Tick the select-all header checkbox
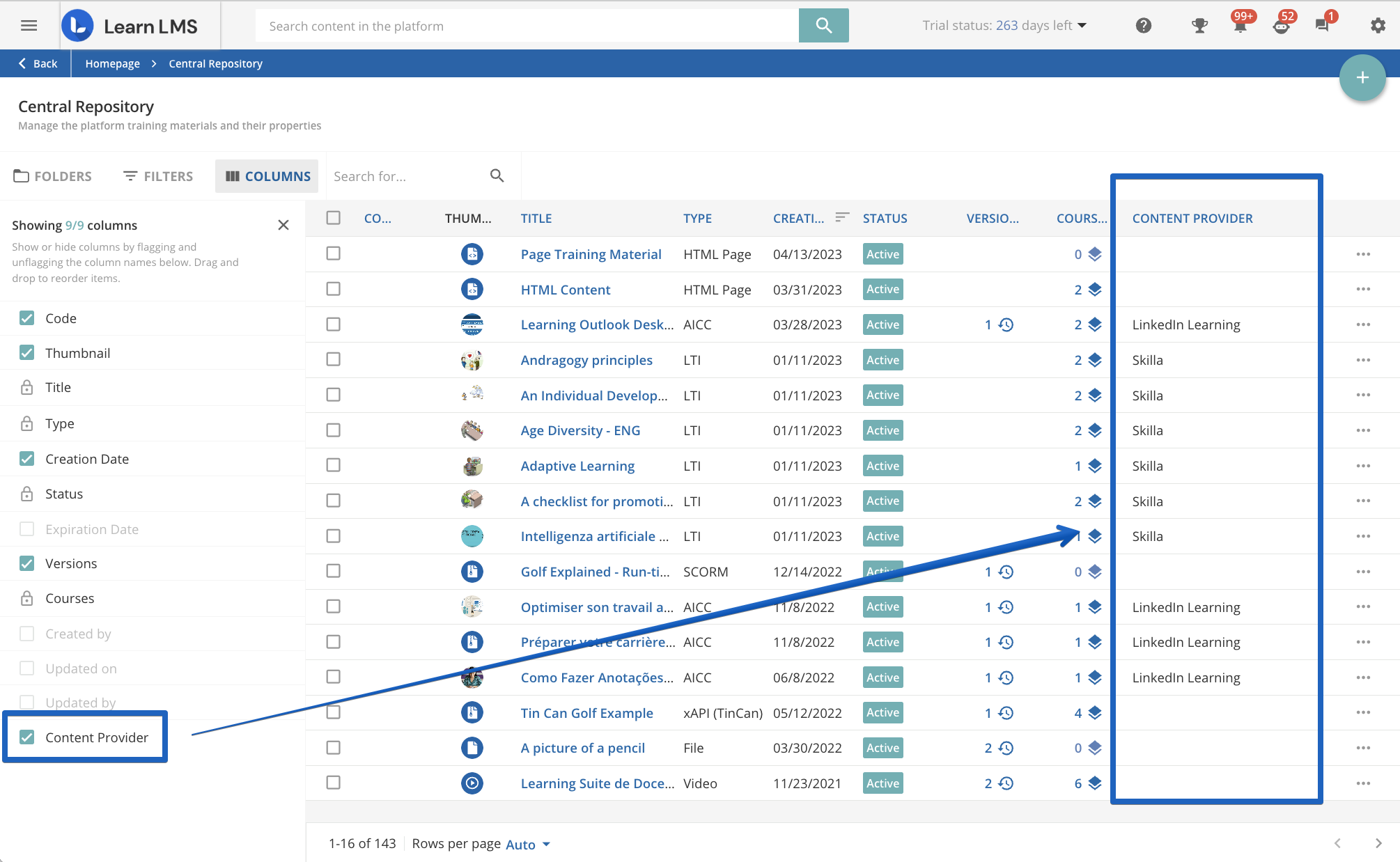Image resolution: width=1400 pixels, height=862 pixels. coord(334,218)
